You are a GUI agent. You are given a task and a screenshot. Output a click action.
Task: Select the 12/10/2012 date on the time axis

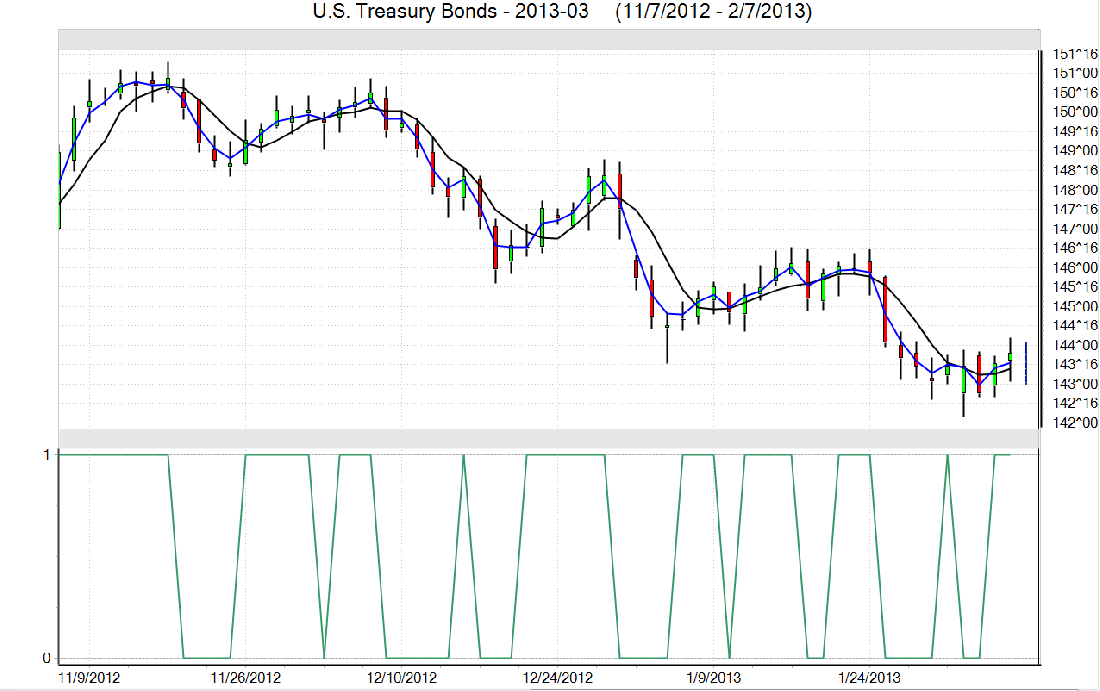[401, 678]
